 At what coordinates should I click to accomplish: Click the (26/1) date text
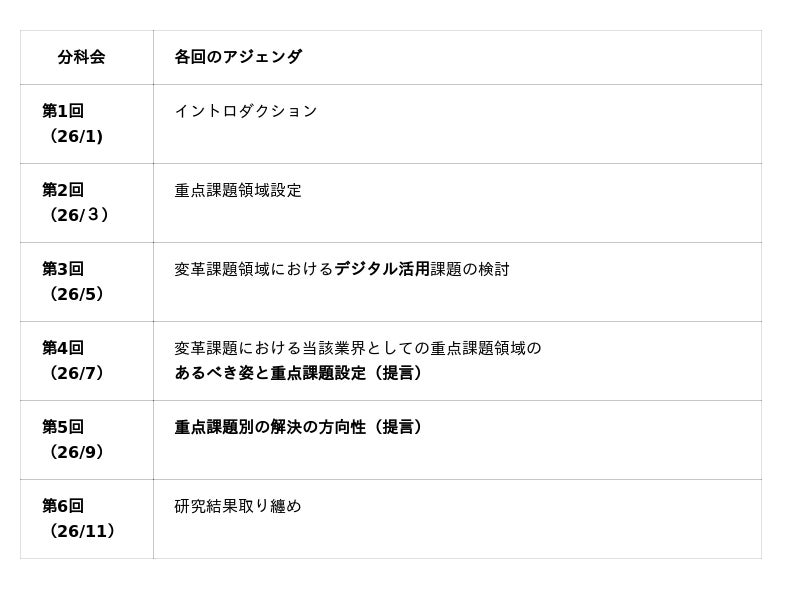point(76,136)
